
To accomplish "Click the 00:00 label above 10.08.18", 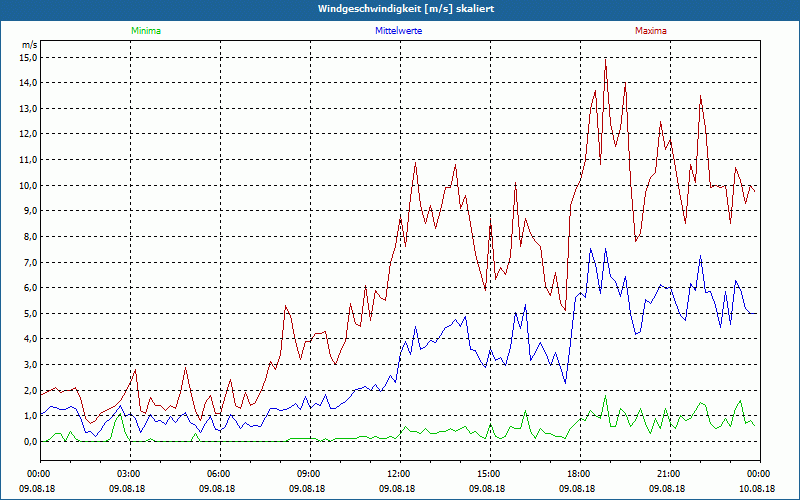I will [x=760, y=474].
